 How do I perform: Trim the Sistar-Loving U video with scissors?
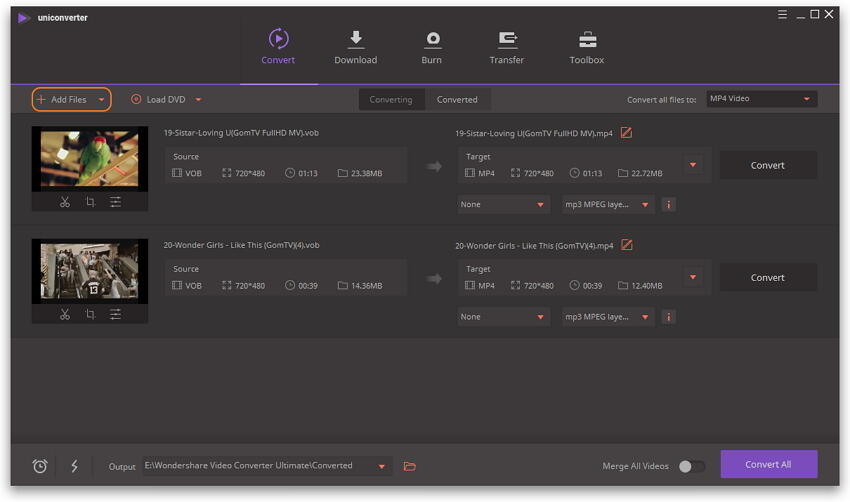(x=65, y=202)
